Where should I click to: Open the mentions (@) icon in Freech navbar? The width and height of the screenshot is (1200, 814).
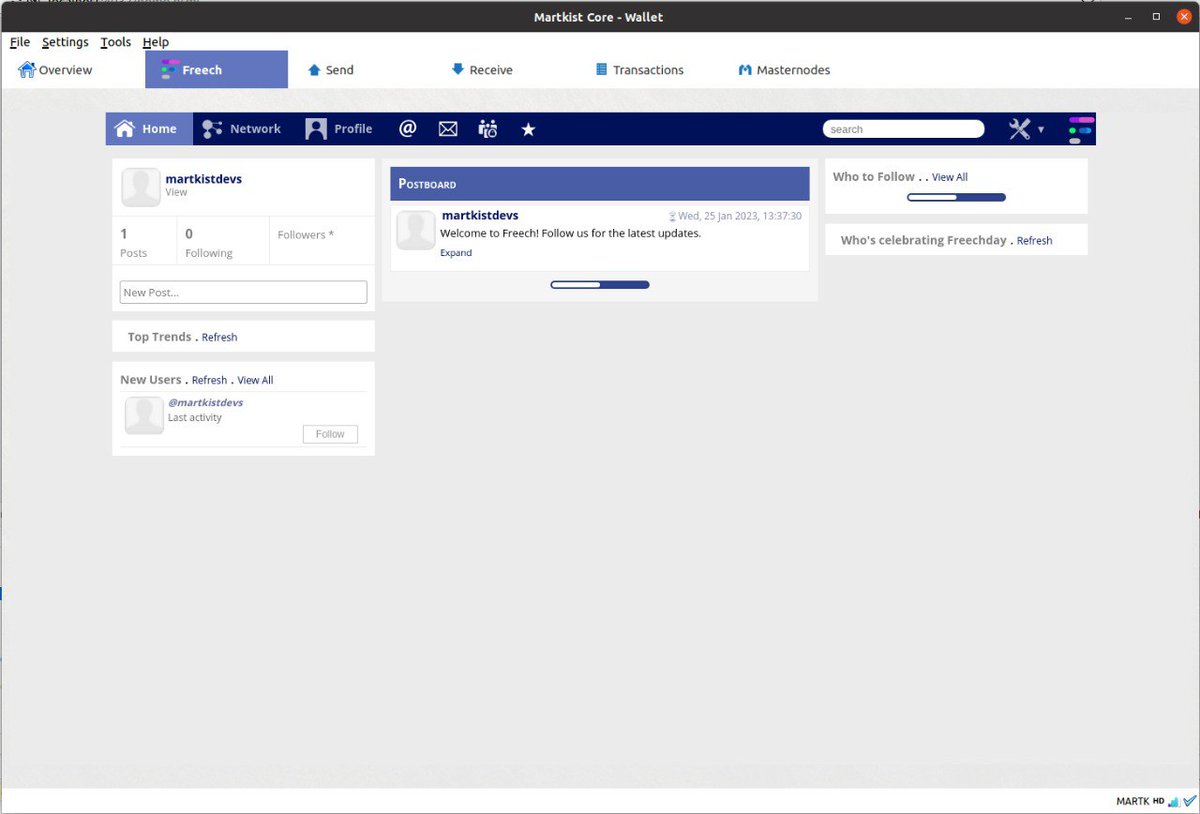coord(407,128)
